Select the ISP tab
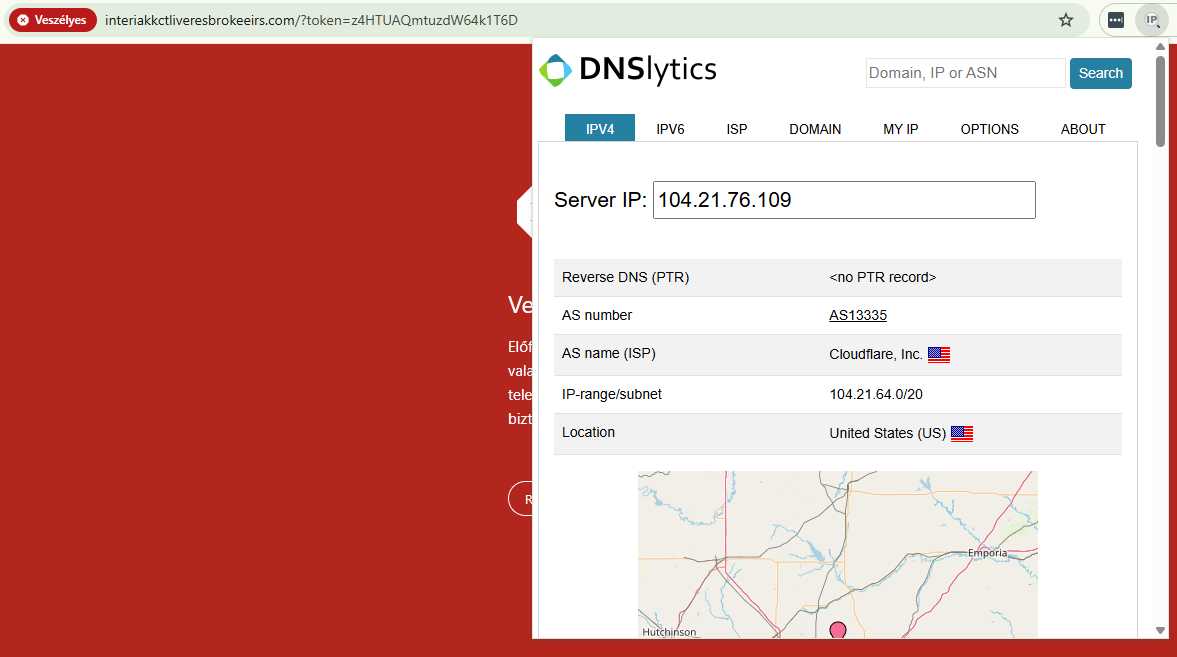The image size is (1177, 657). coord(736,129)
